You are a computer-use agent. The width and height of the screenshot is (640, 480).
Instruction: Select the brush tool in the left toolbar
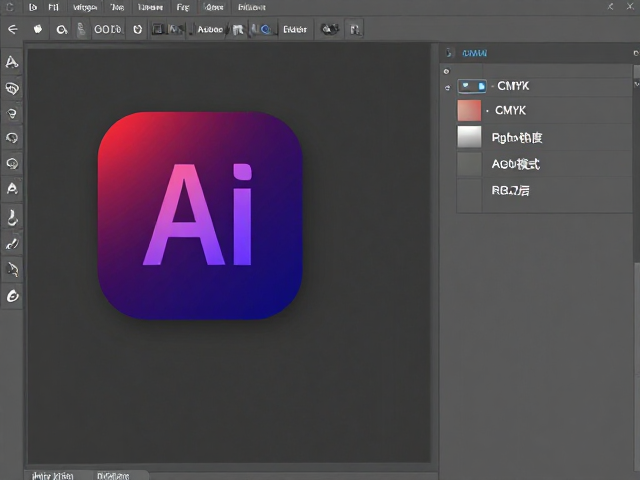pos(12,244)
